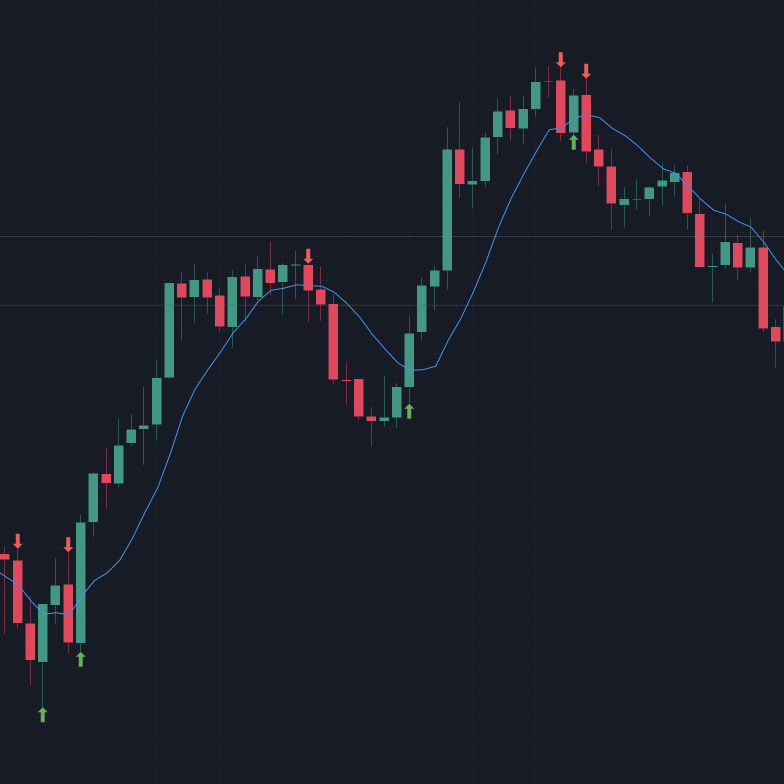Click the red candle below the rightmost red arrow
This screenshot has width=784, height=784.
point(586,123)
